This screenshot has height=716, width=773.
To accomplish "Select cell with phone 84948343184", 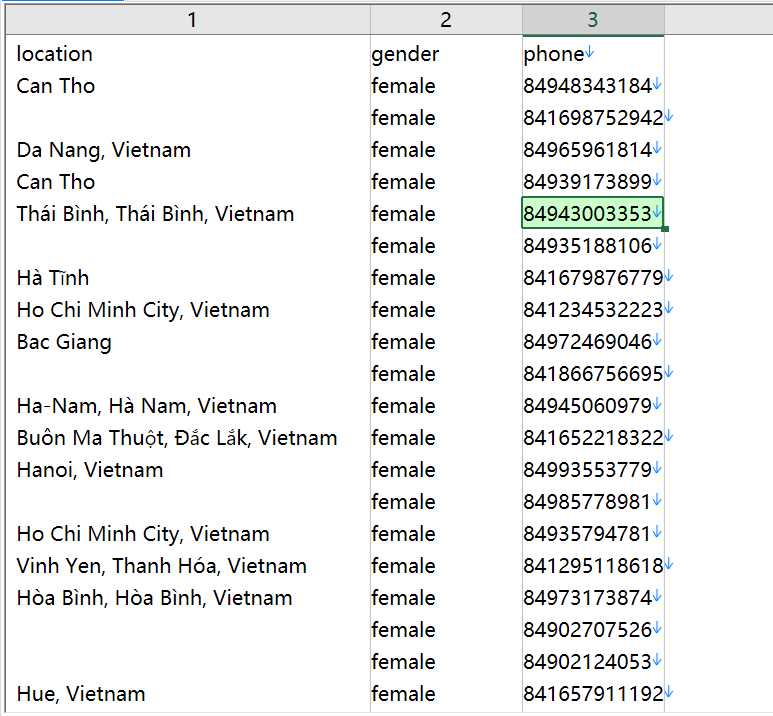I will tap(593, 86).
